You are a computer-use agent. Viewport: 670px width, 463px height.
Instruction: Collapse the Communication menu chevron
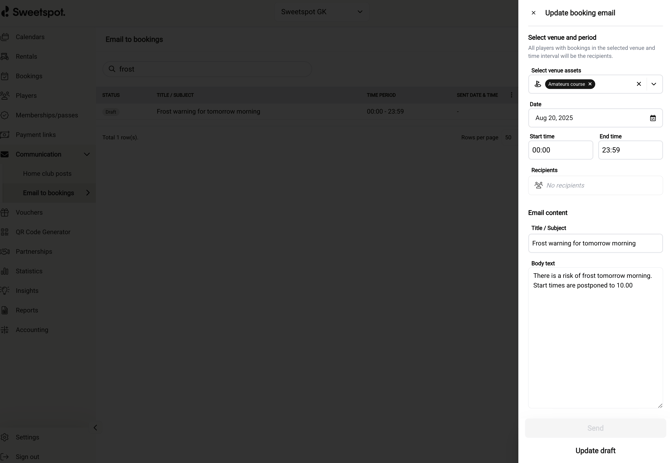(87, 154)
